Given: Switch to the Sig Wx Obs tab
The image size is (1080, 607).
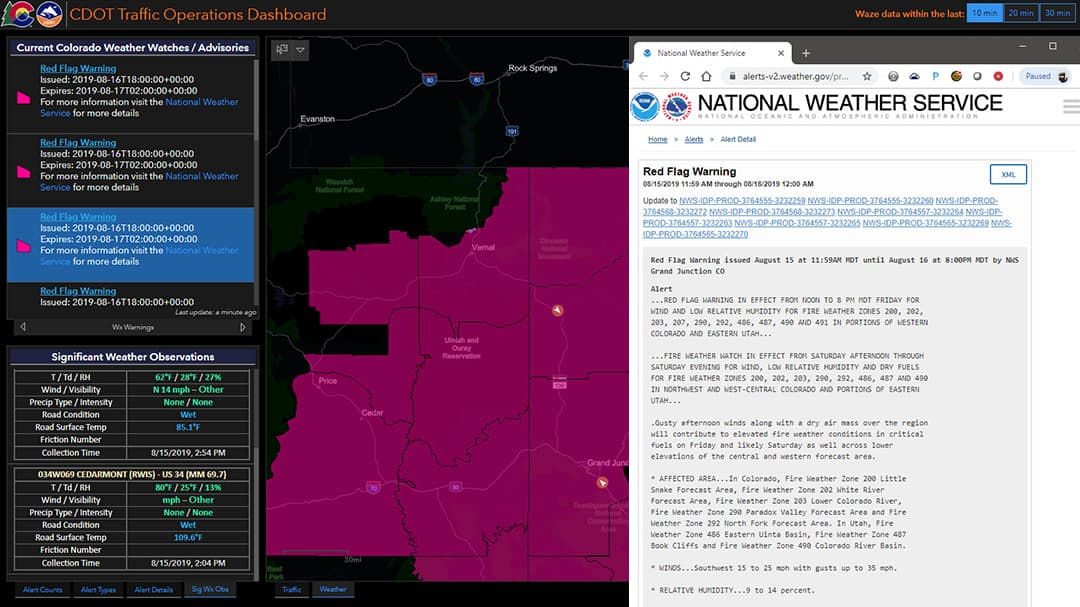Looking at the screenshot, I should [210, 589].
